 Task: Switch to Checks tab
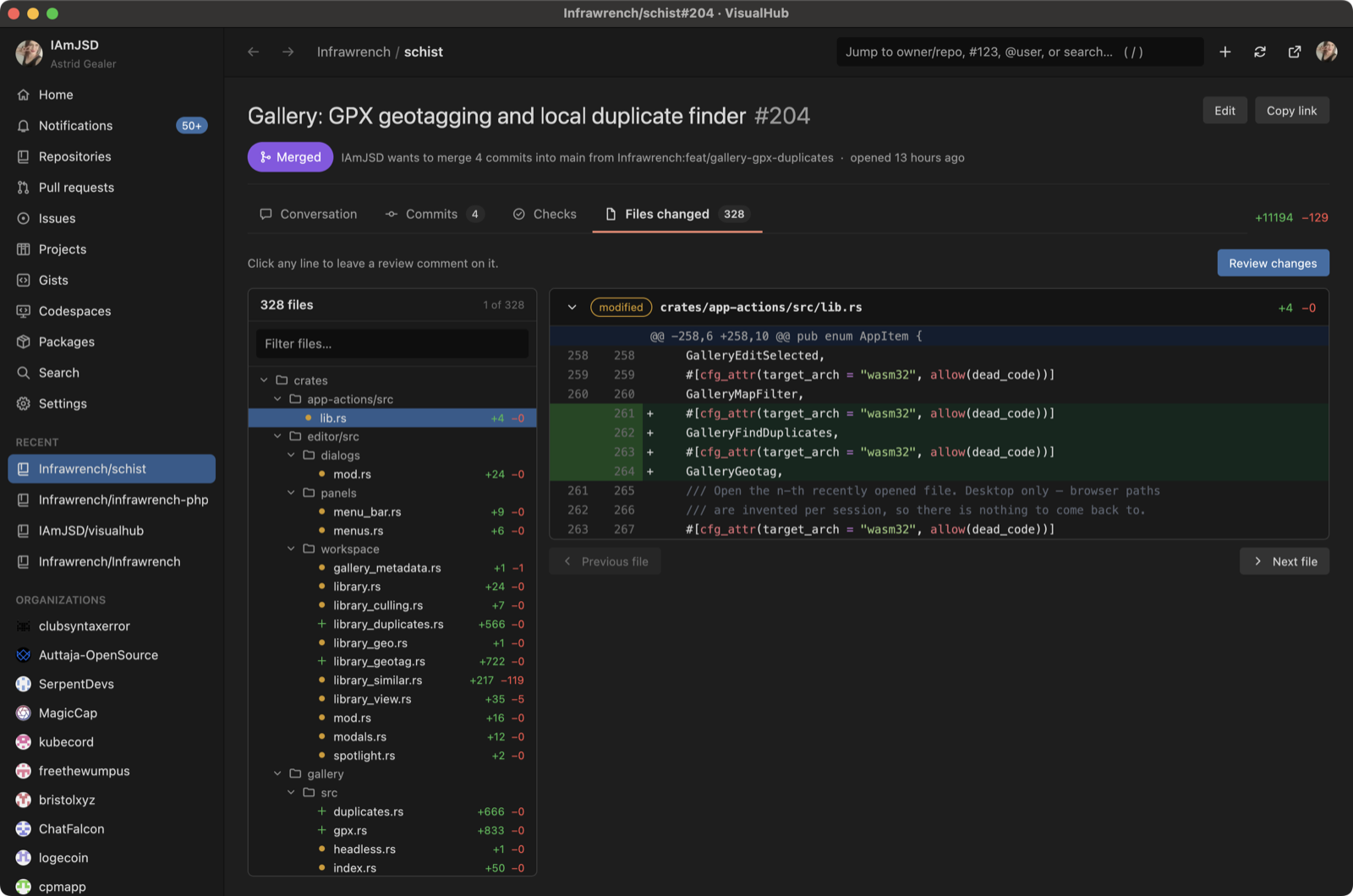tap(545, 214)
